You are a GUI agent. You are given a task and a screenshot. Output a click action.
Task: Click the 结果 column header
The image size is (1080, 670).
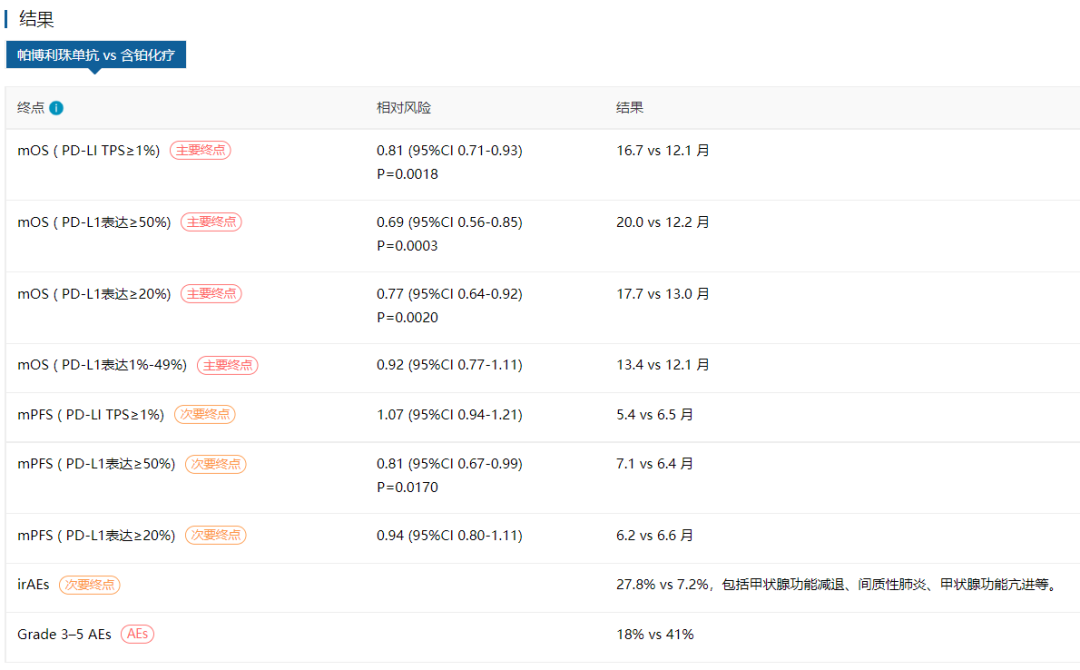click(x=630, y=108)
